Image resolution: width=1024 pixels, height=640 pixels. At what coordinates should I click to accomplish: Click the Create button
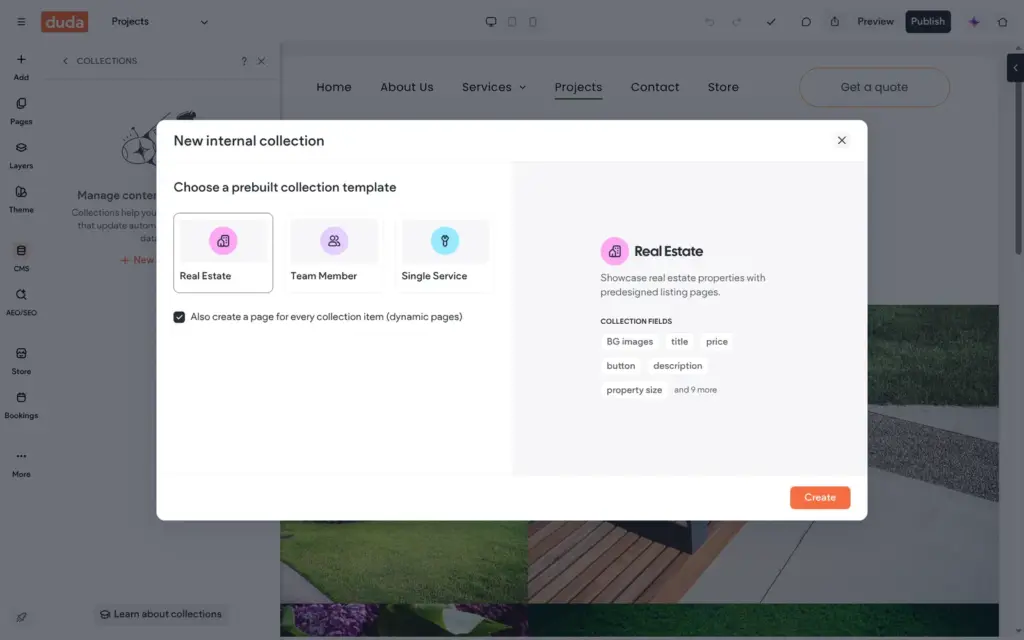pyautogui.click(x=820, y=498)
